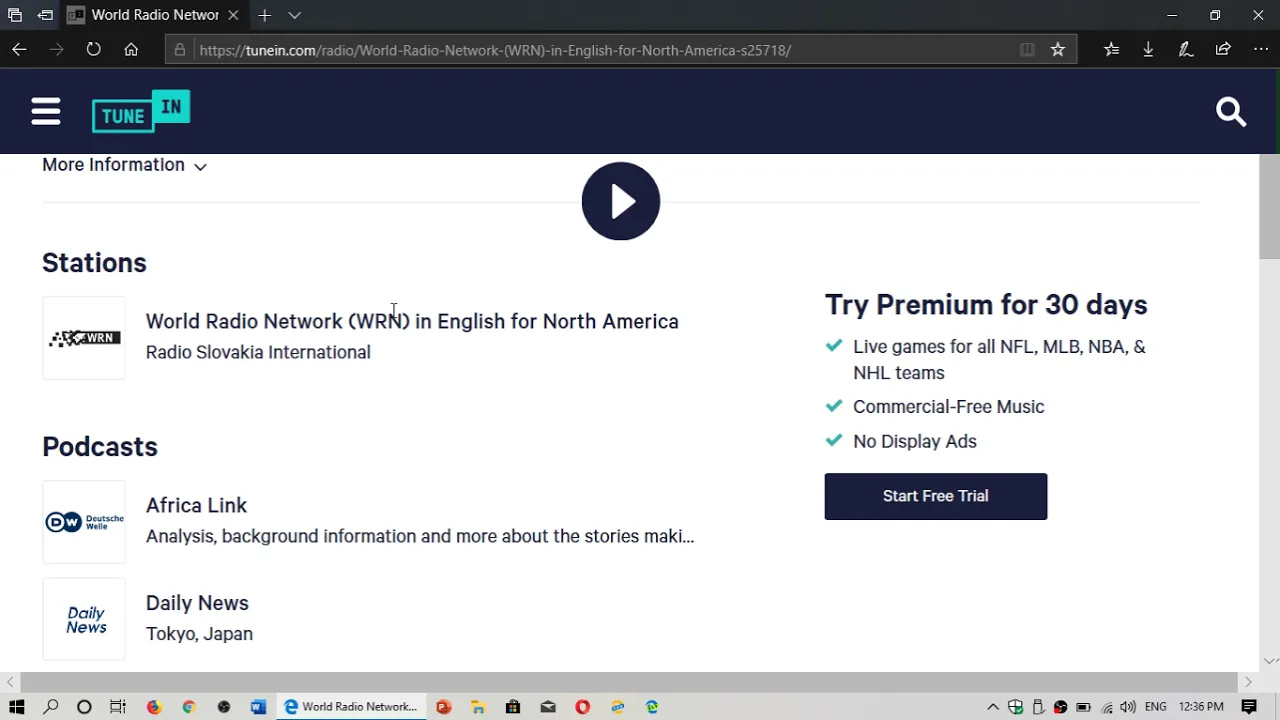Go to the browser home page
This screenshot has width=1280, height=720.
coord(131,49)
